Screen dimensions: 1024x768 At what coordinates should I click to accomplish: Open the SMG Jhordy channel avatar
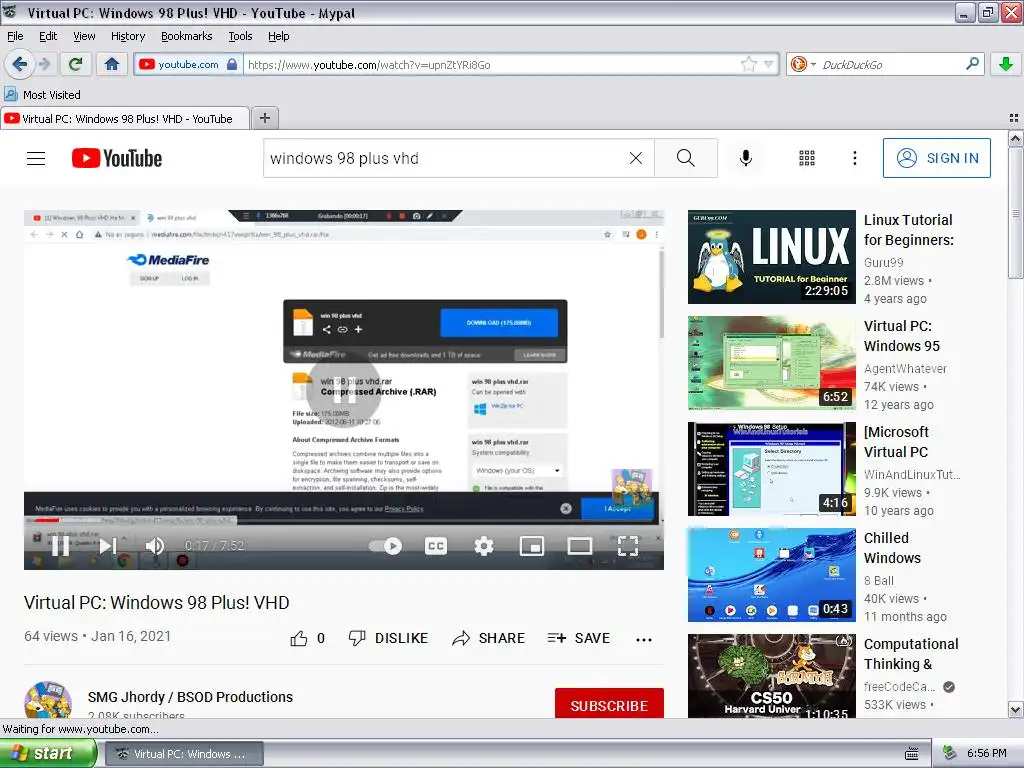[x=48, y=699]
